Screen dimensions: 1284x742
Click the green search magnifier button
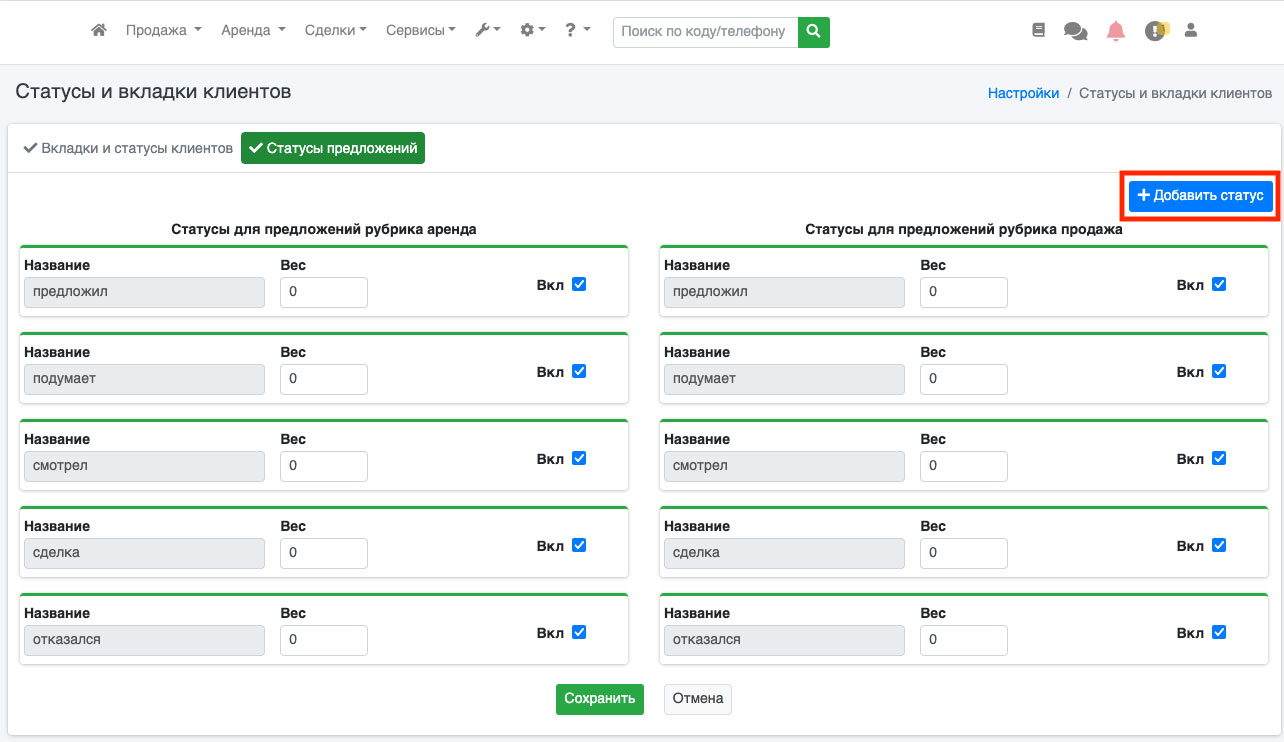[814, 32]
